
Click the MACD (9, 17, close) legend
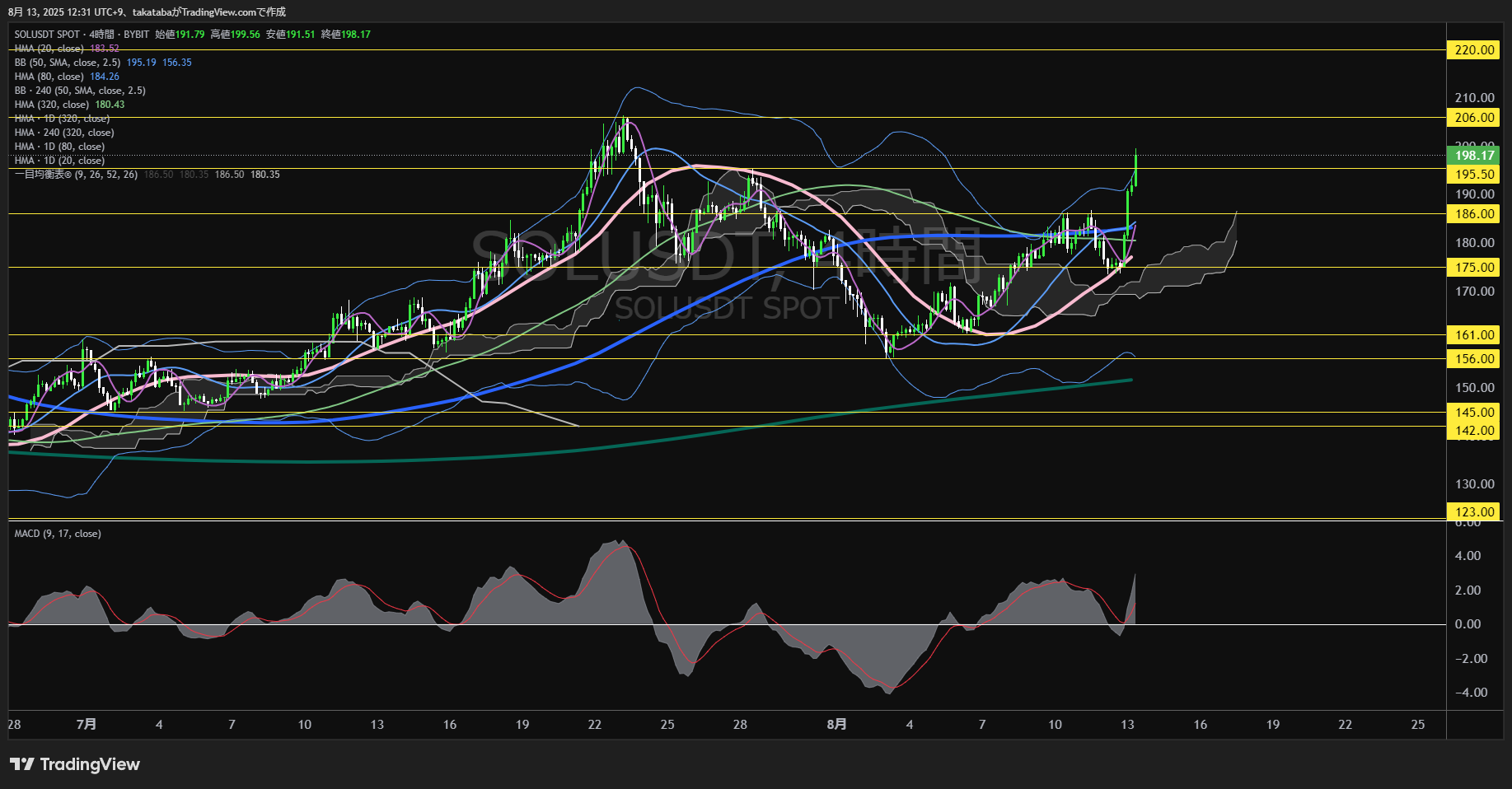pyautogui.click(x=58, y=534)
